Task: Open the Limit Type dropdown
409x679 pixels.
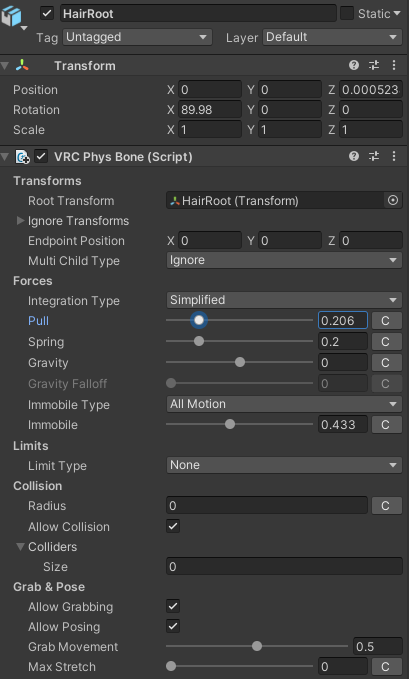Action: tap(284, 465)
